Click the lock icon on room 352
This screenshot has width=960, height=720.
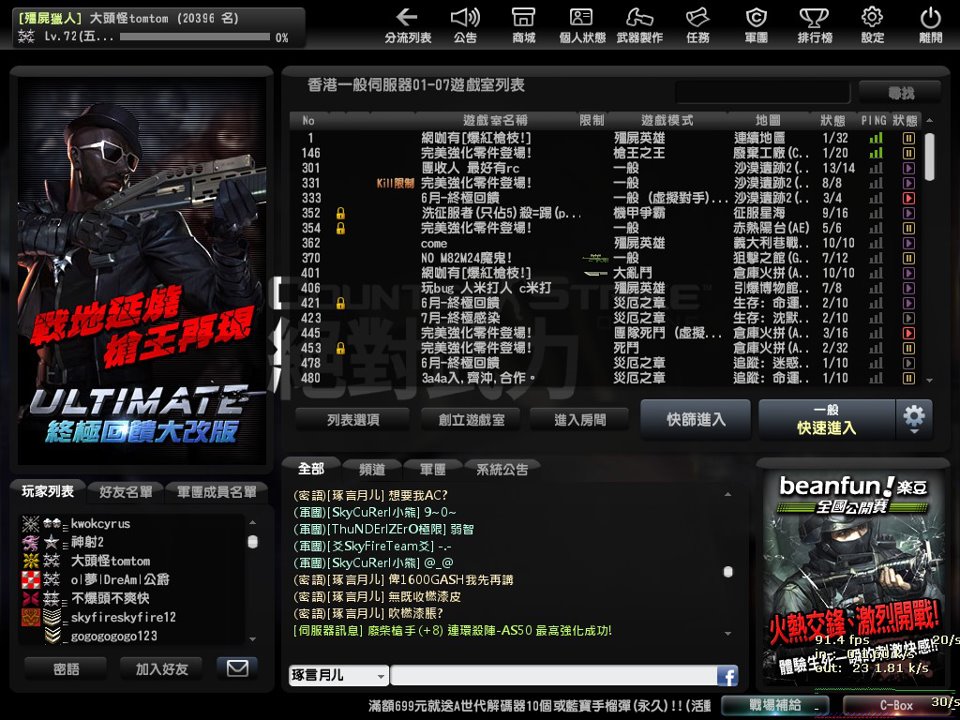(x=340, y=213)
